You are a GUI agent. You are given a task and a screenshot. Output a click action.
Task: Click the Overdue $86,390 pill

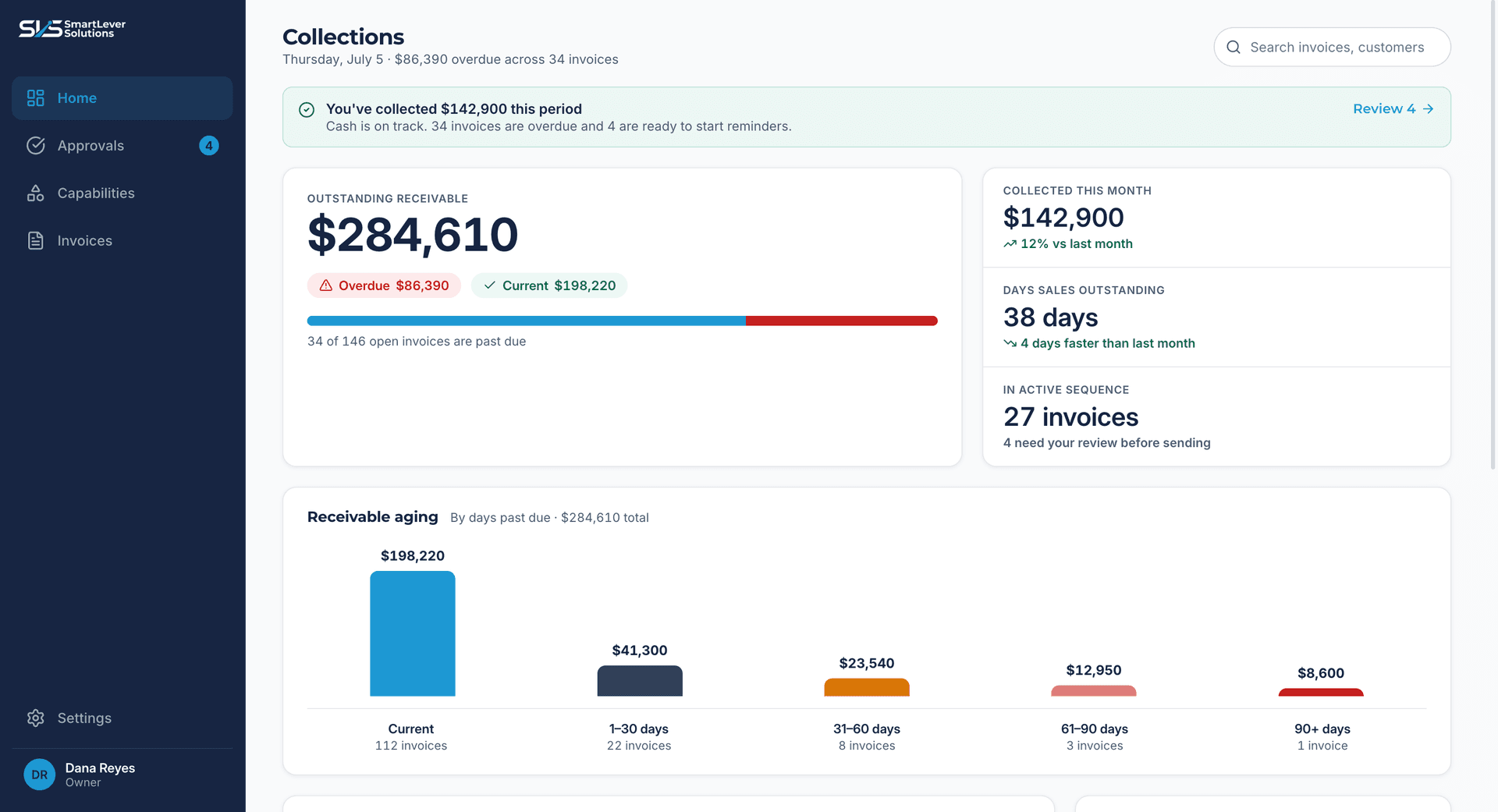pos(384,285)
